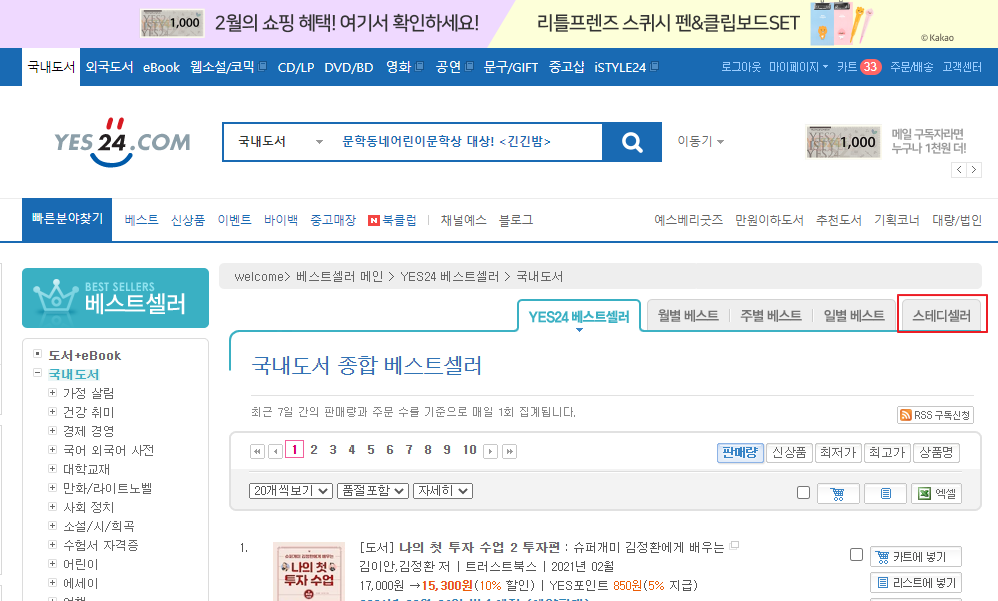Show next banner with right arrow
Image resolution: width=998 pixels, height=601 pixels.
click(x=974, y=170)
